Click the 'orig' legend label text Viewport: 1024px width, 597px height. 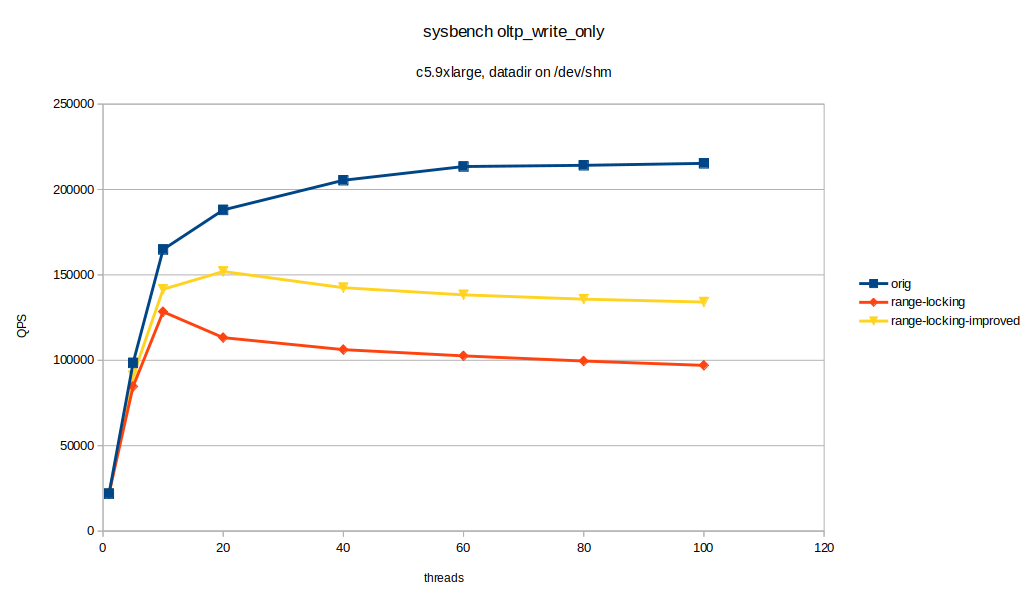click(901, 284)
